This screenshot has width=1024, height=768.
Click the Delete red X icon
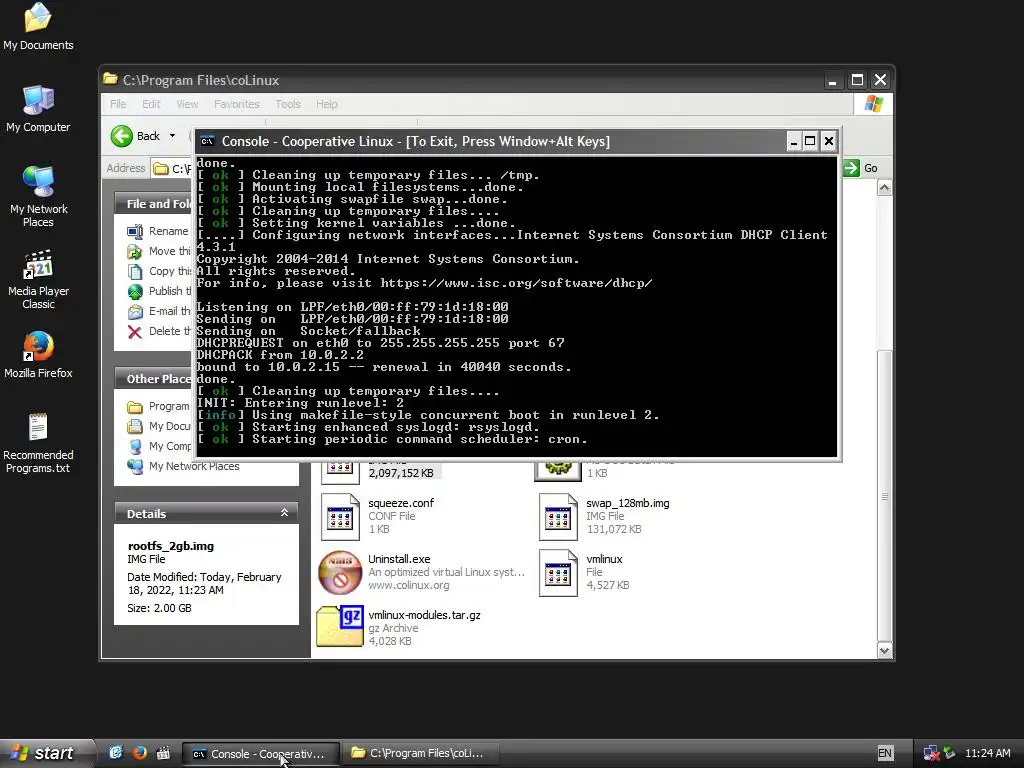pos(135,332)
